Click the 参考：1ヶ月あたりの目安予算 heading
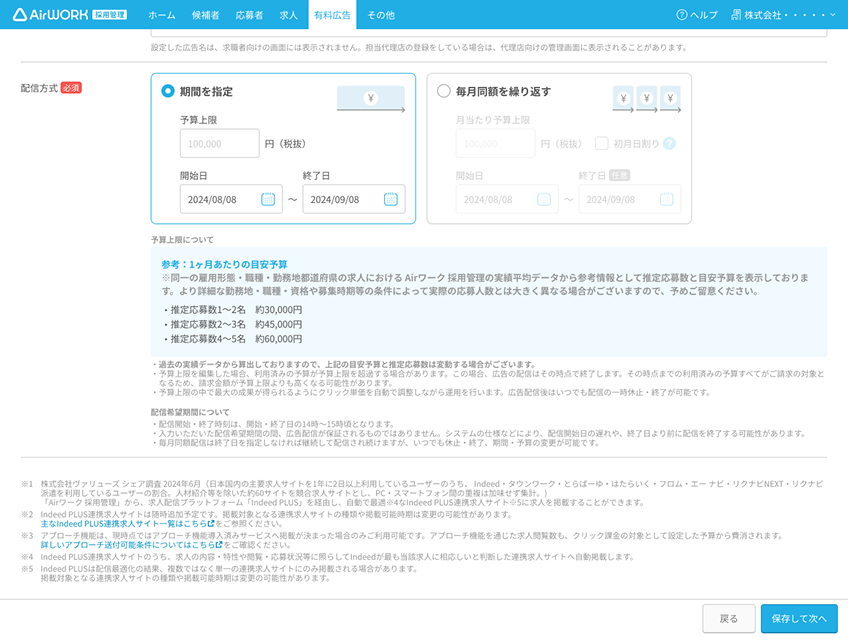Image resolution: width=848 pixels, height=642 pixels. [x=224, y=264]
